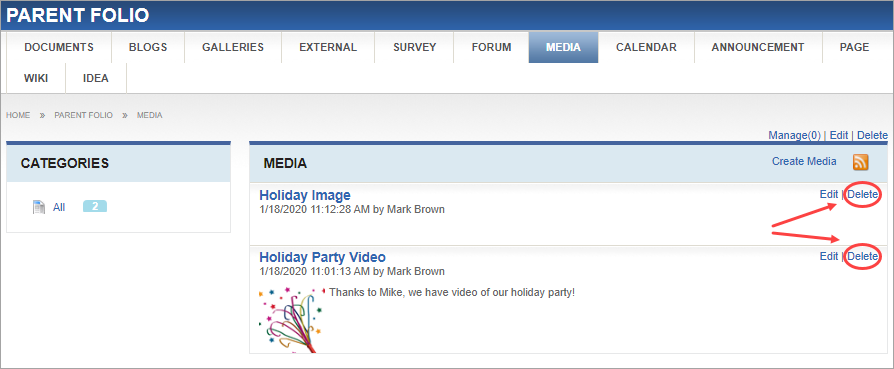Select the count badge showing 2
This screenshot has width=894, height=369.
95,206
